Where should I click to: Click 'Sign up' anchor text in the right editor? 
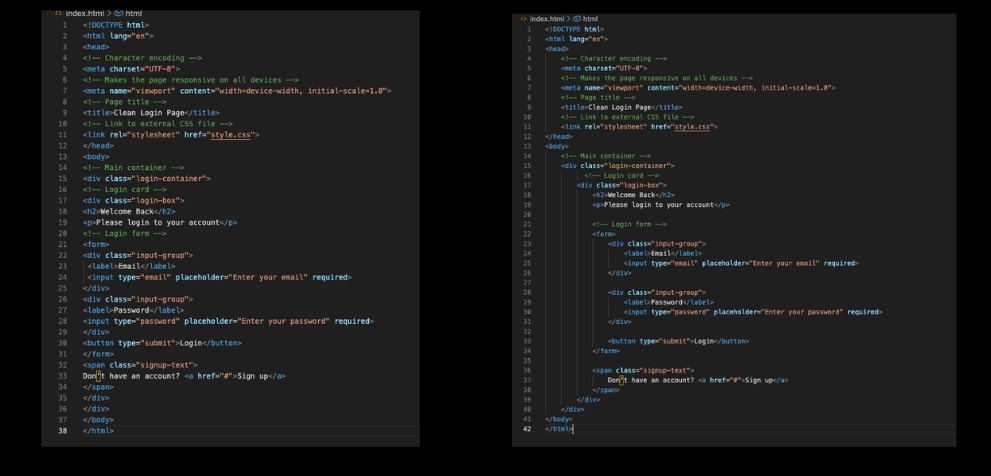[762, 380]
